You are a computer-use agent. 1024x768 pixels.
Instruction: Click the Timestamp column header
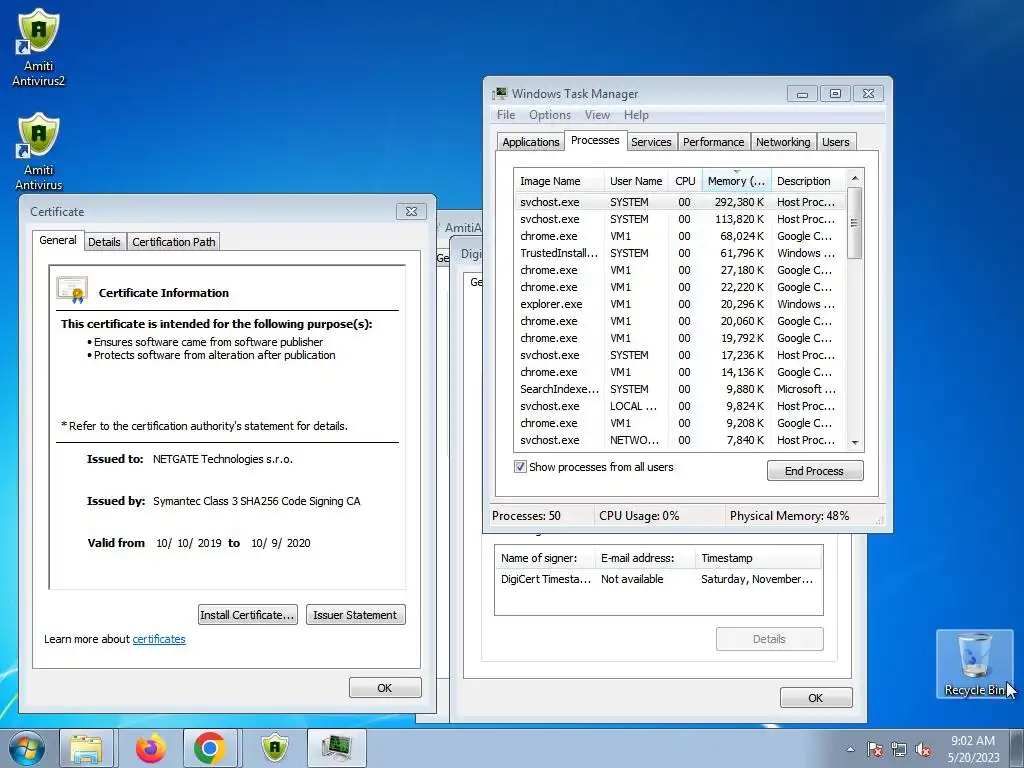point(758,558)
